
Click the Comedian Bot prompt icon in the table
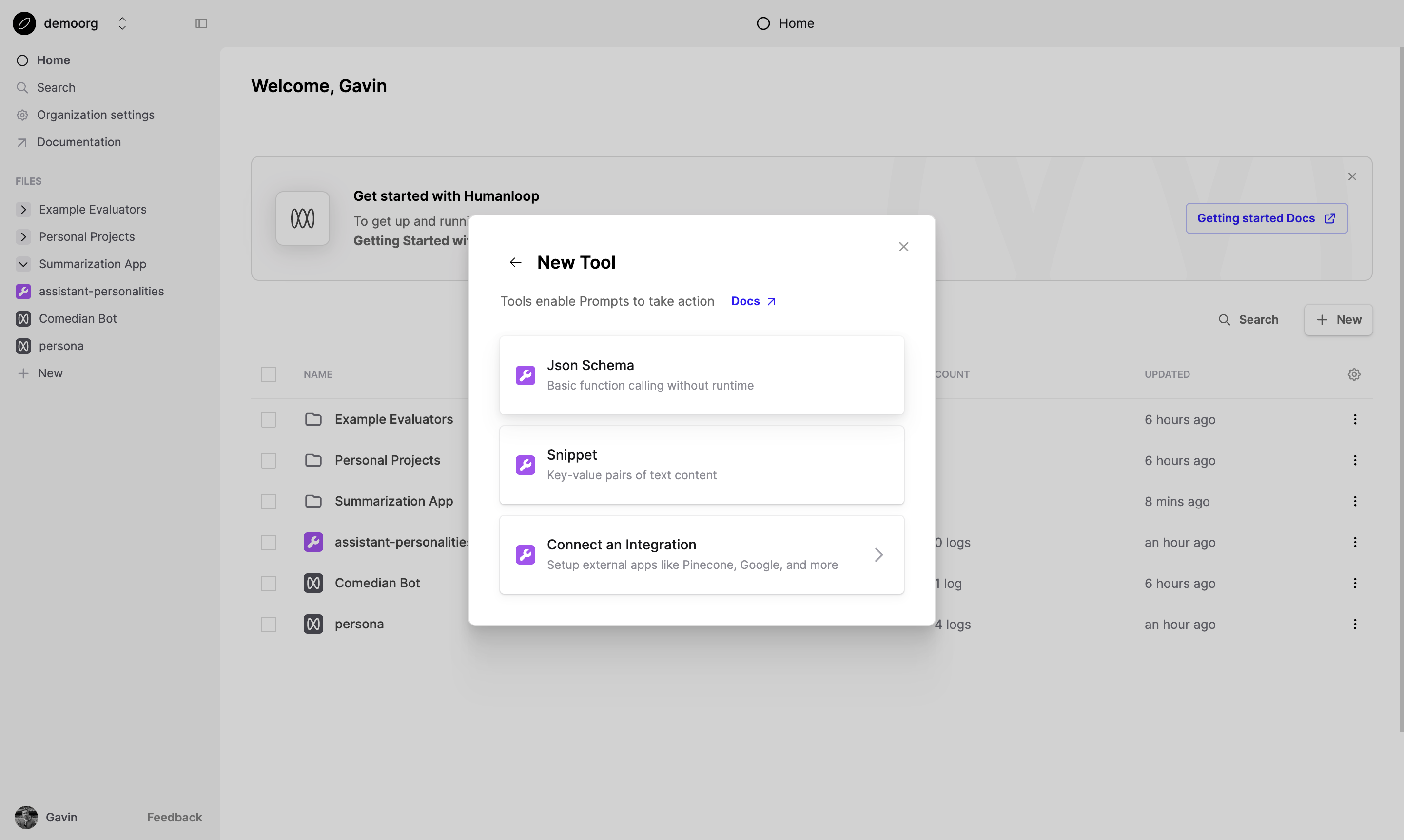pos(313,583)
